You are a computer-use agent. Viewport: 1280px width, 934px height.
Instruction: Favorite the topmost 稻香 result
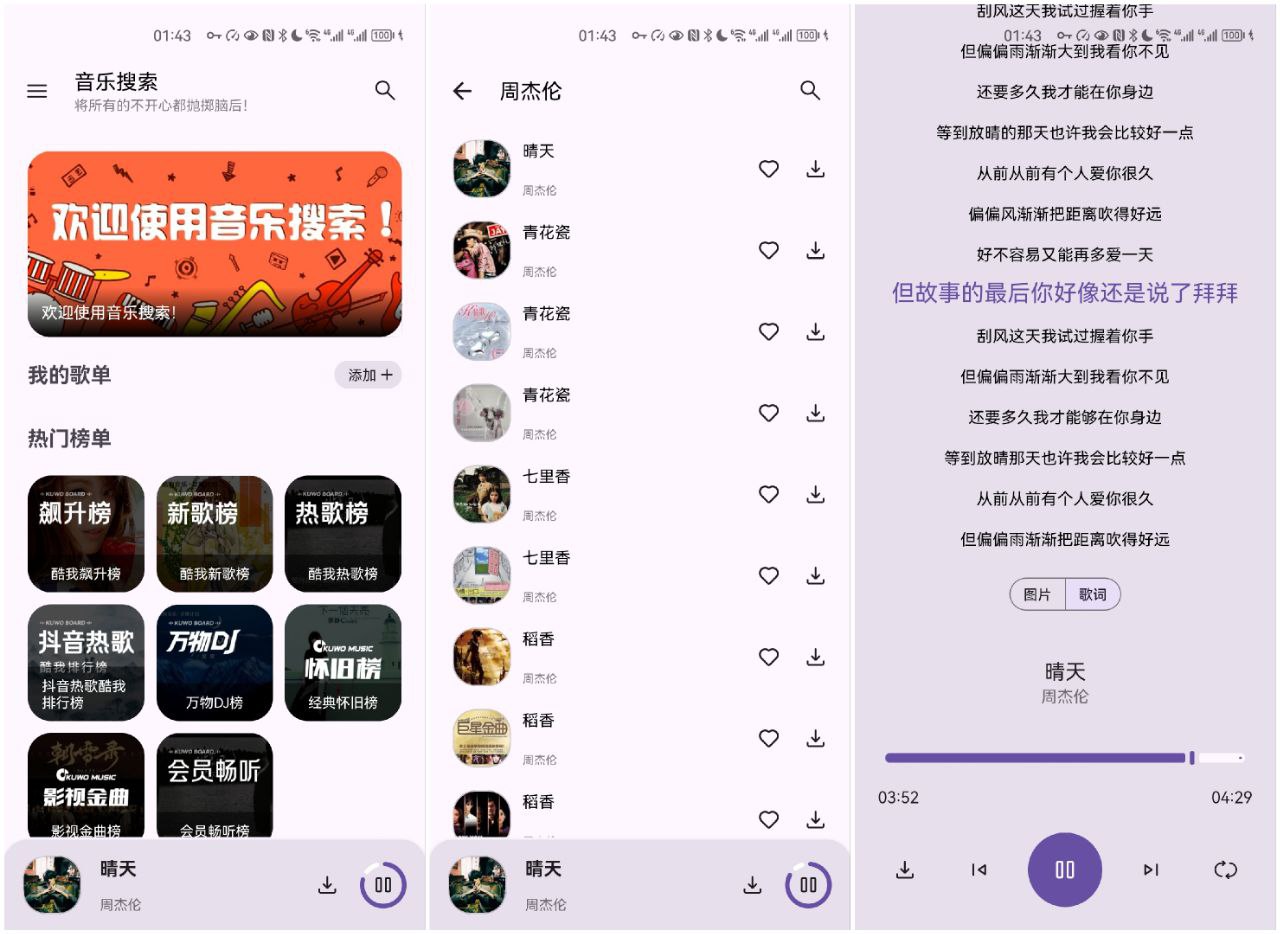coord(769,657)
